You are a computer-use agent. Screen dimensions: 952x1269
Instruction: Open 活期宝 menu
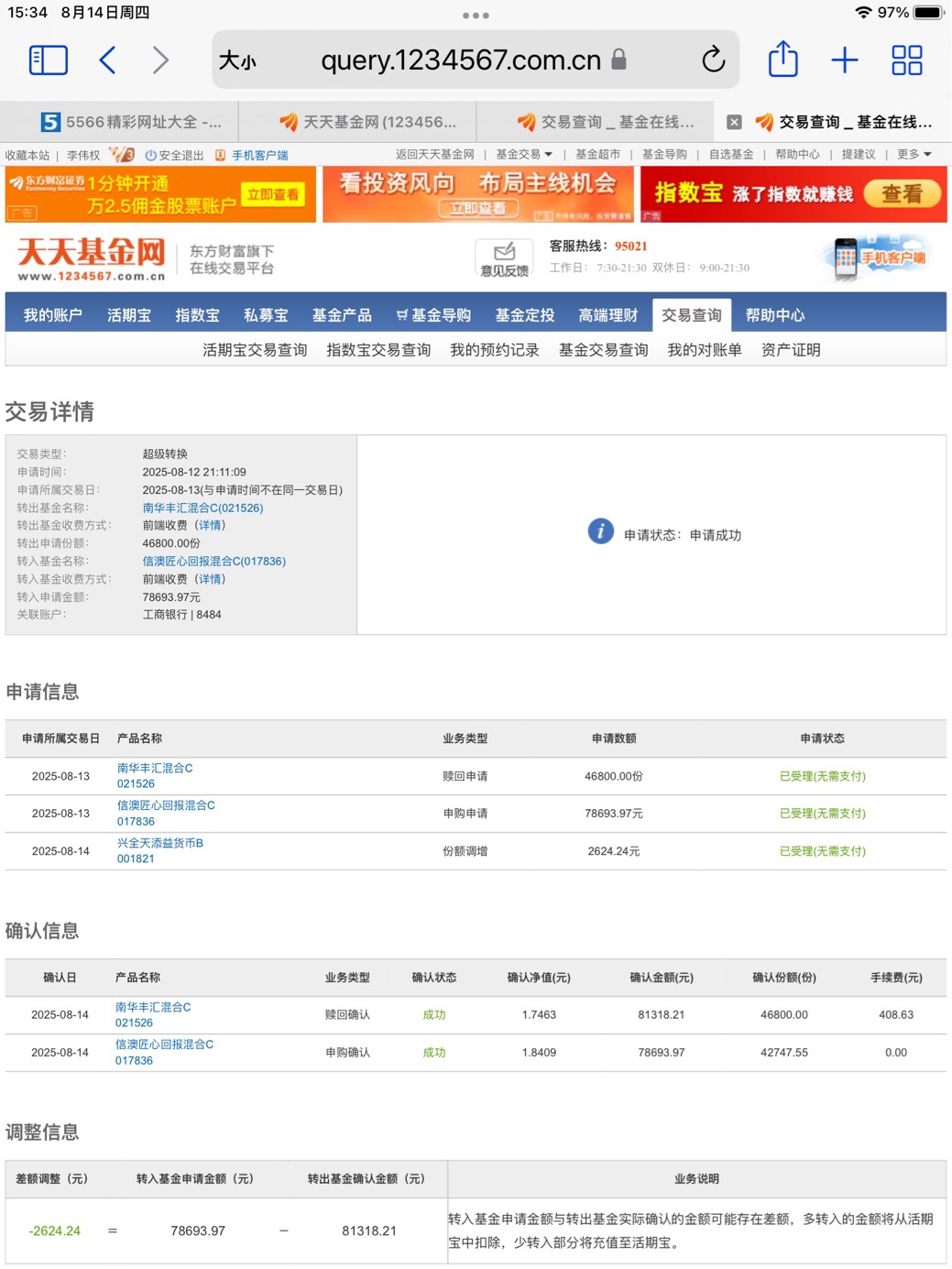(x=129, y=315)
